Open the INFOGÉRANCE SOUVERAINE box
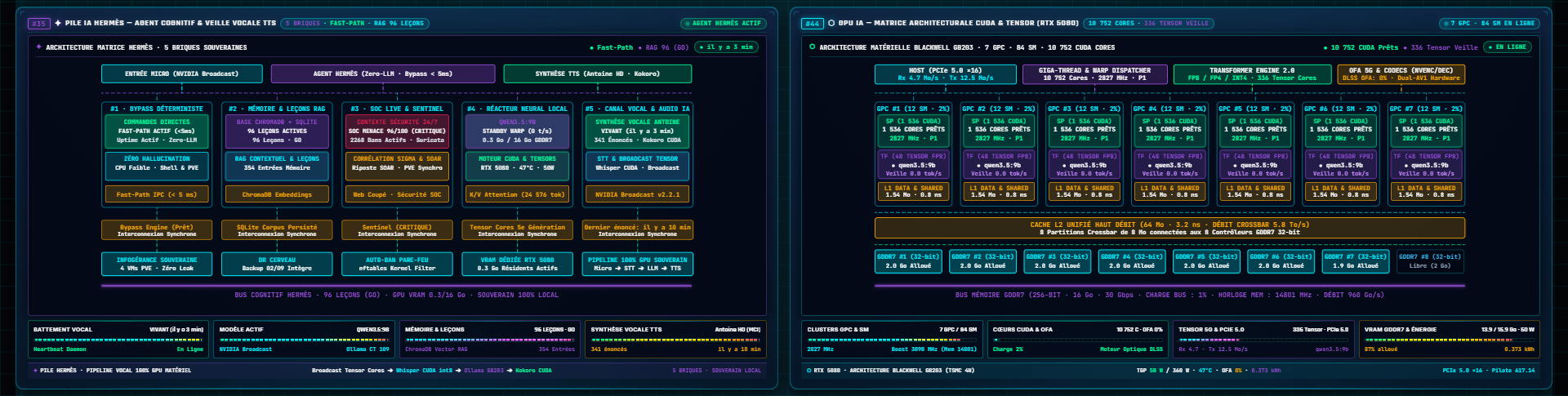The image size is (1568, 396). (157, 263)
